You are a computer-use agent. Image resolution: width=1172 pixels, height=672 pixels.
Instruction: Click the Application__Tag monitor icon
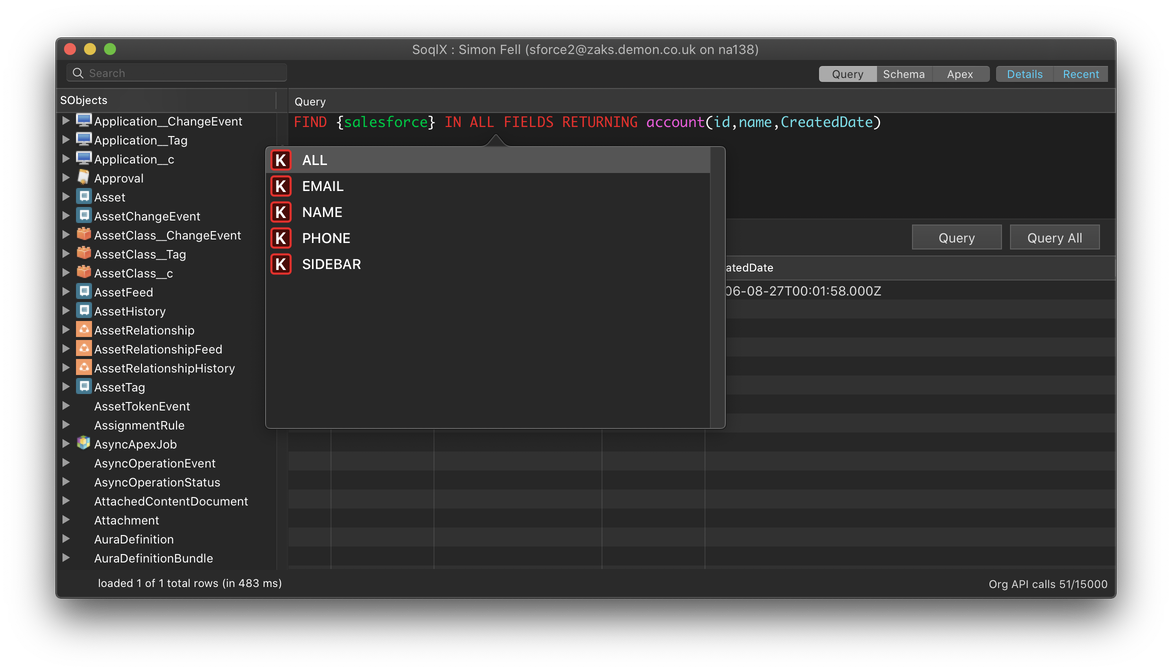pyautogui.click(x=84, y=140)
